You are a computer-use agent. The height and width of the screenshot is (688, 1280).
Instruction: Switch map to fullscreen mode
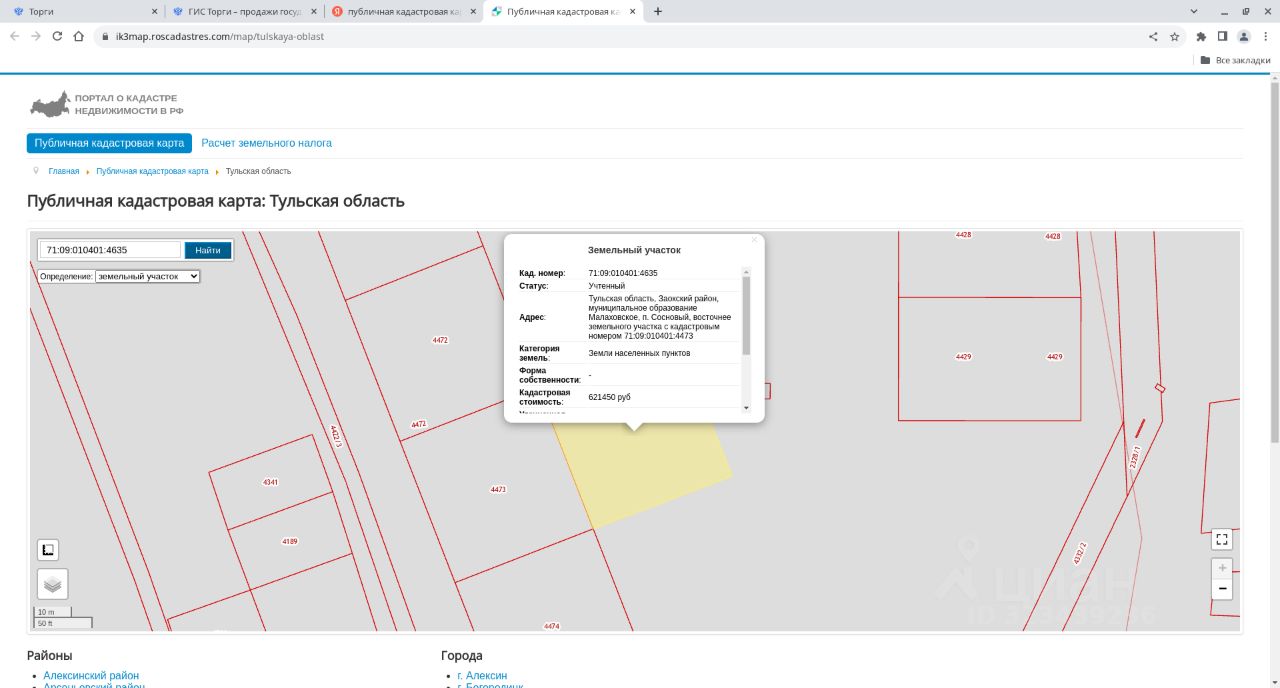pos(1222,539)
